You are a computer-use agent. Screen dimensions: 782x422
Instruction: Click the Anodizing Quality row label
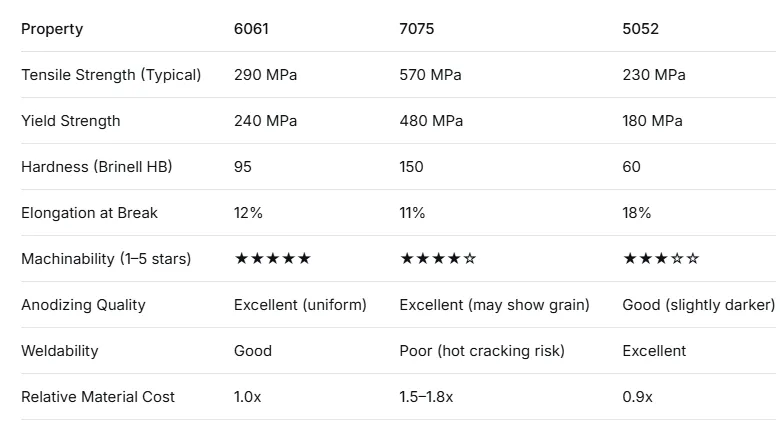click(83, 305)
